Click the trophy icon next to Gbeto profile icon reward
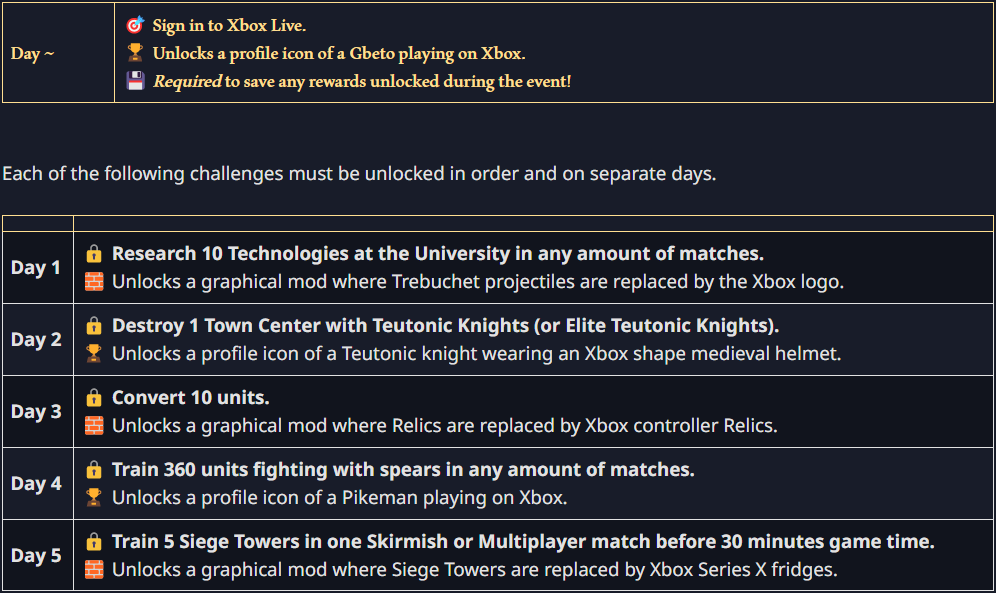 (x=135, y=53)
